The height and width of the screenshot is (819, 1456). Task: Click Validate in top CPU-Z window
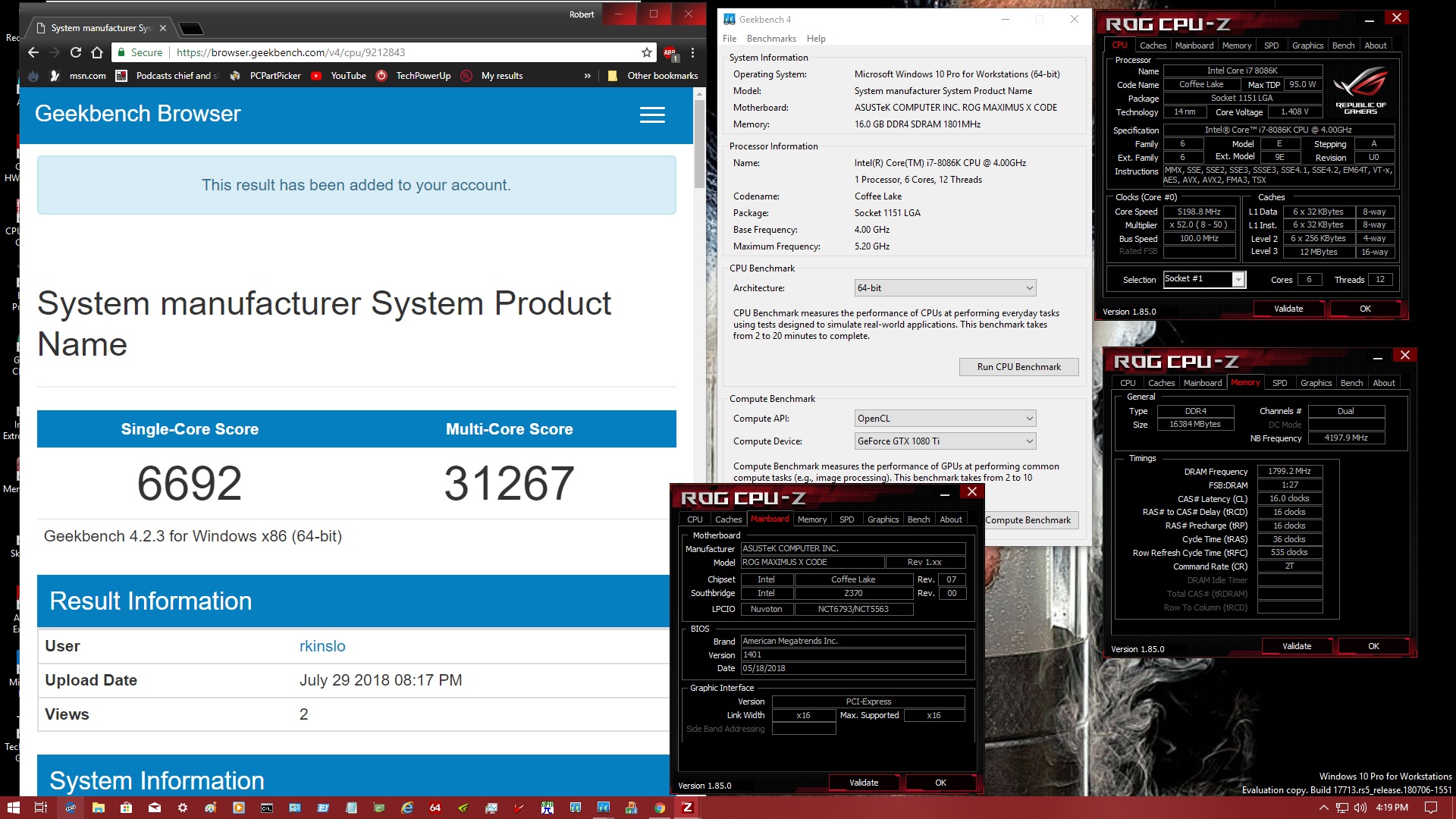click(x=1288, y=309)
